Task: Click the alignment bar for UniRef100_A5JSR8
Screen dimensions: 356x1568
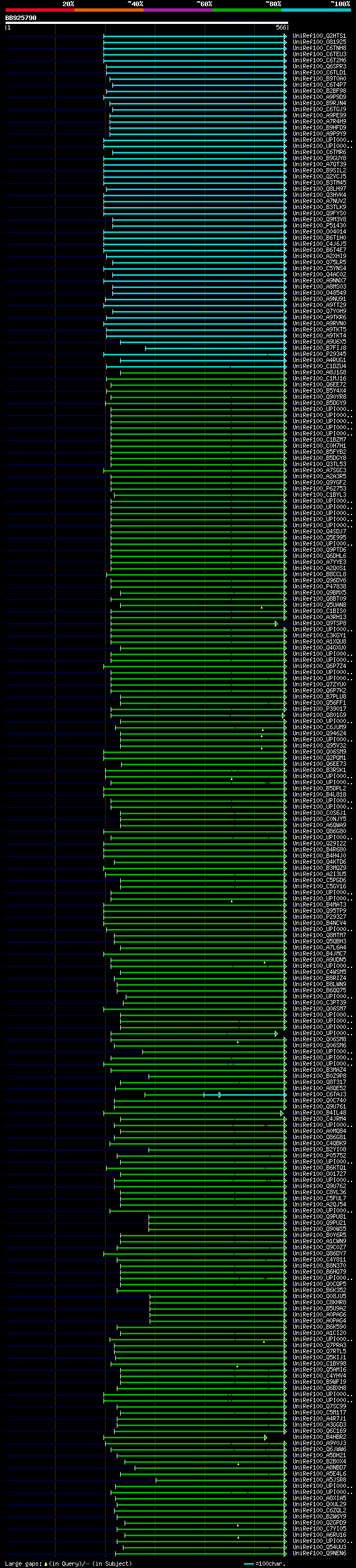Action: pyautogui.click(x=220, y=1480)
